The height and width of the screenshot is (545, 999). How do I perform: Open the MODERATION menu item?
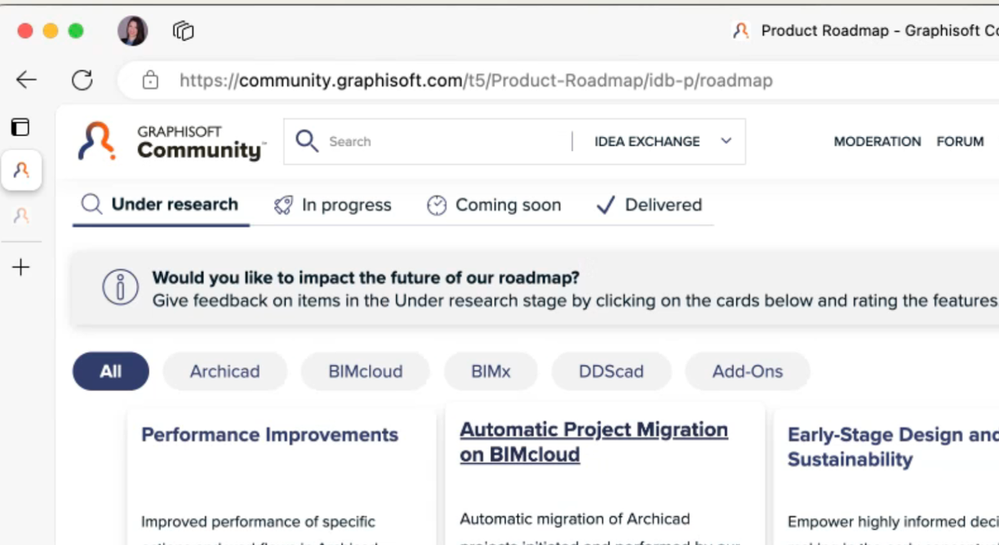click(x=877, y=142)
